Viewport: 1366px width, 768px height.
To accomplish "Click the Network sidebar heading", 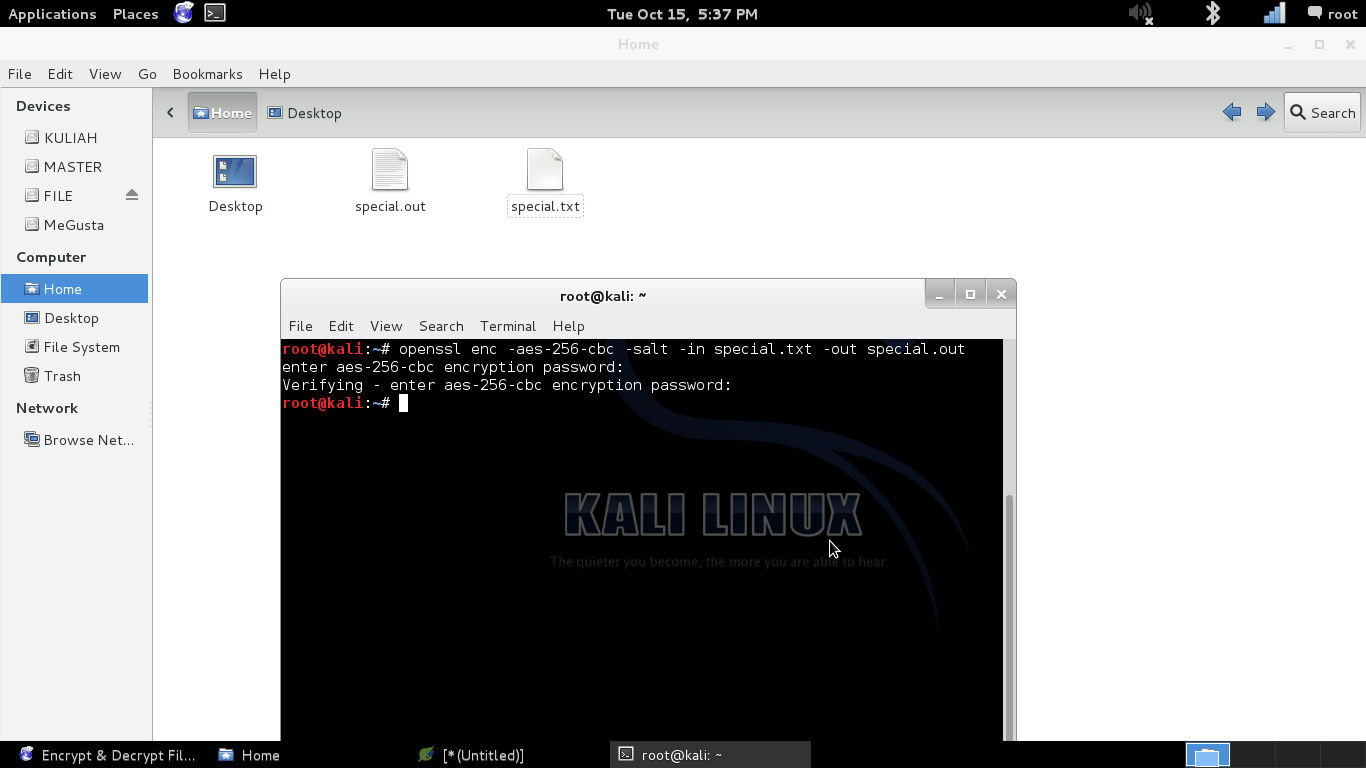I will (x=47, y=408).
